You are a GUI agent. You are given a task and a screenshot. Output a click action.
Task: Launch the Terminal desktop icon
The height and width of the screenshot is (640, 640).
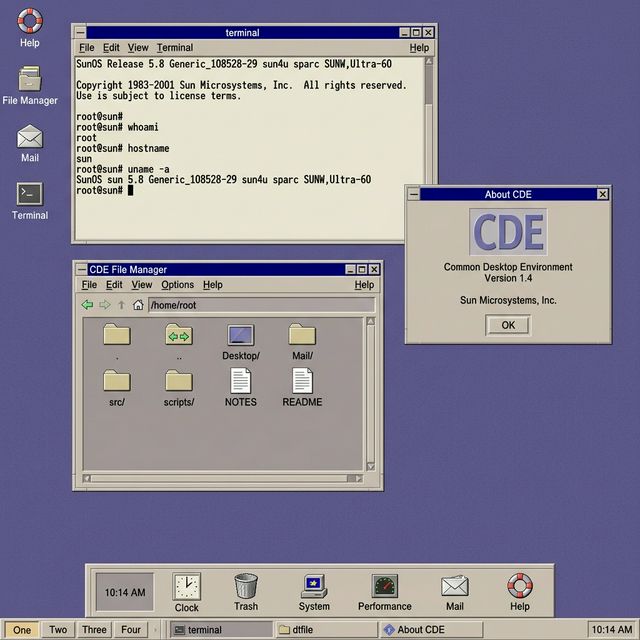coord(30,201)
